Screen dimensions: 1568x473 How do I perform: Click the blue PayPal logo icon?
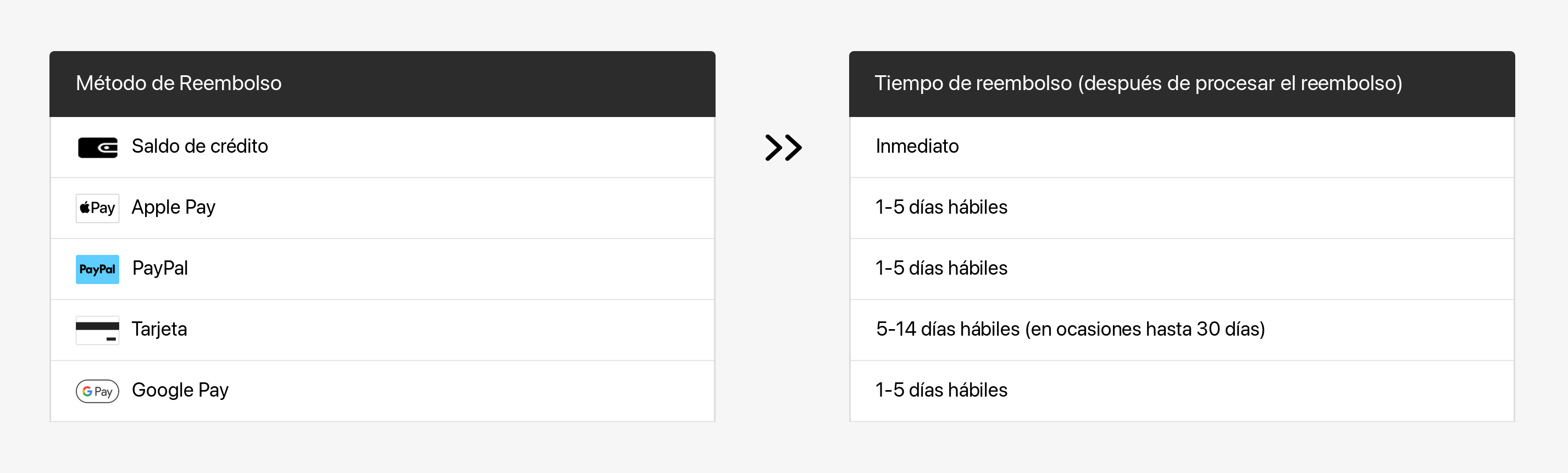(x=97, y=269)
